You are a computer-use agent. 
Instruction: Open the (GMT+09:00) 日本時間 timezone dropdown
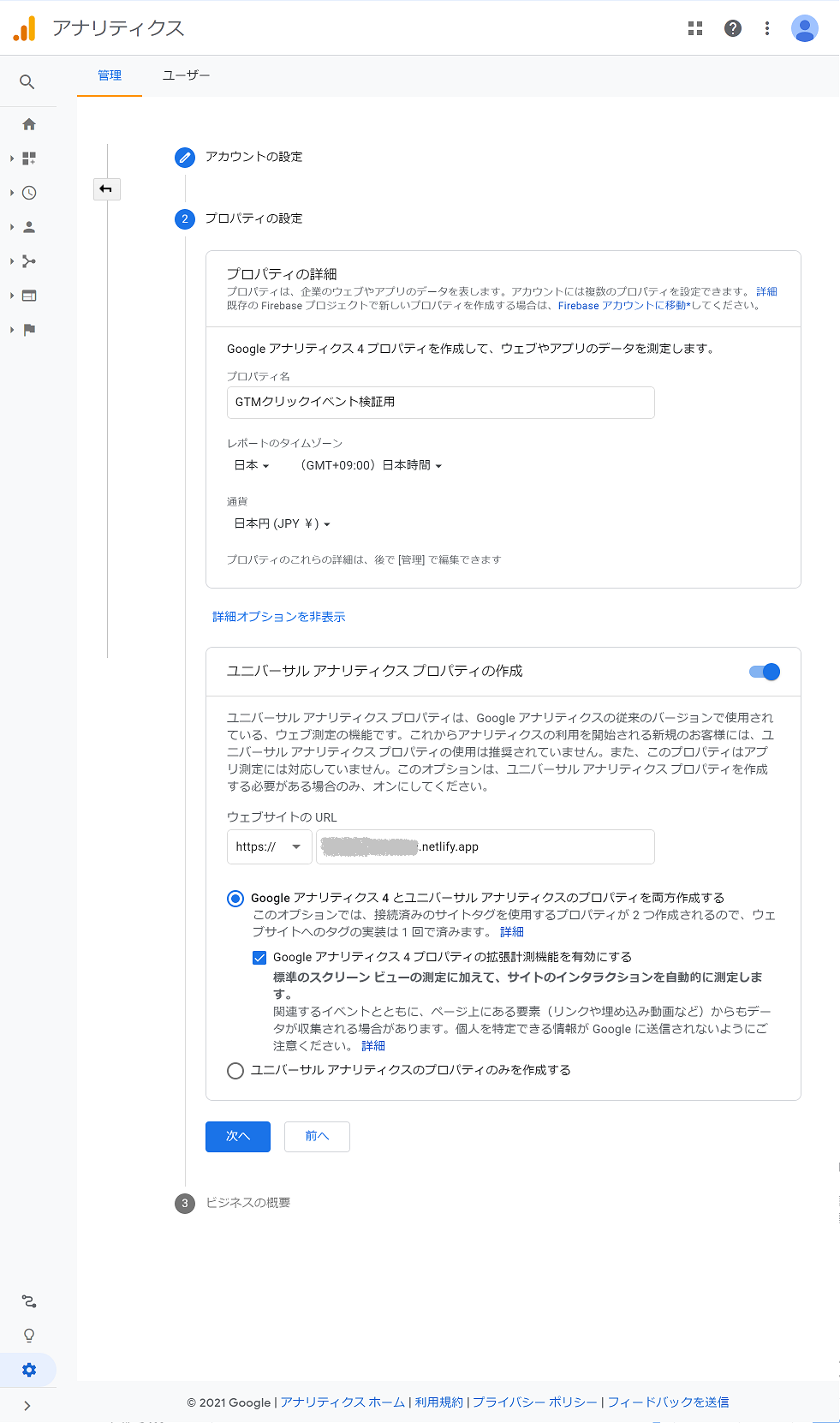tap(371, 465)
